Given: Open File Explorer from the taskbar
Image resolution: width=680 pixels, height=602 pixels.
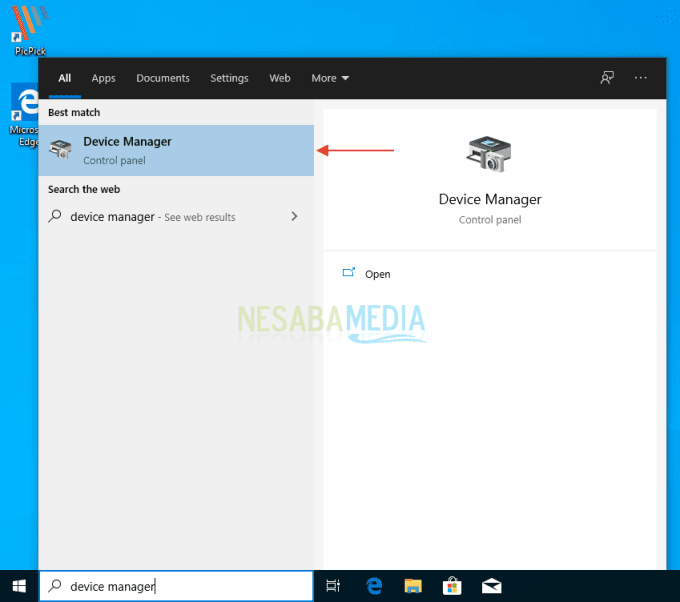Looking at the screenshot, I should coord(413,586).
